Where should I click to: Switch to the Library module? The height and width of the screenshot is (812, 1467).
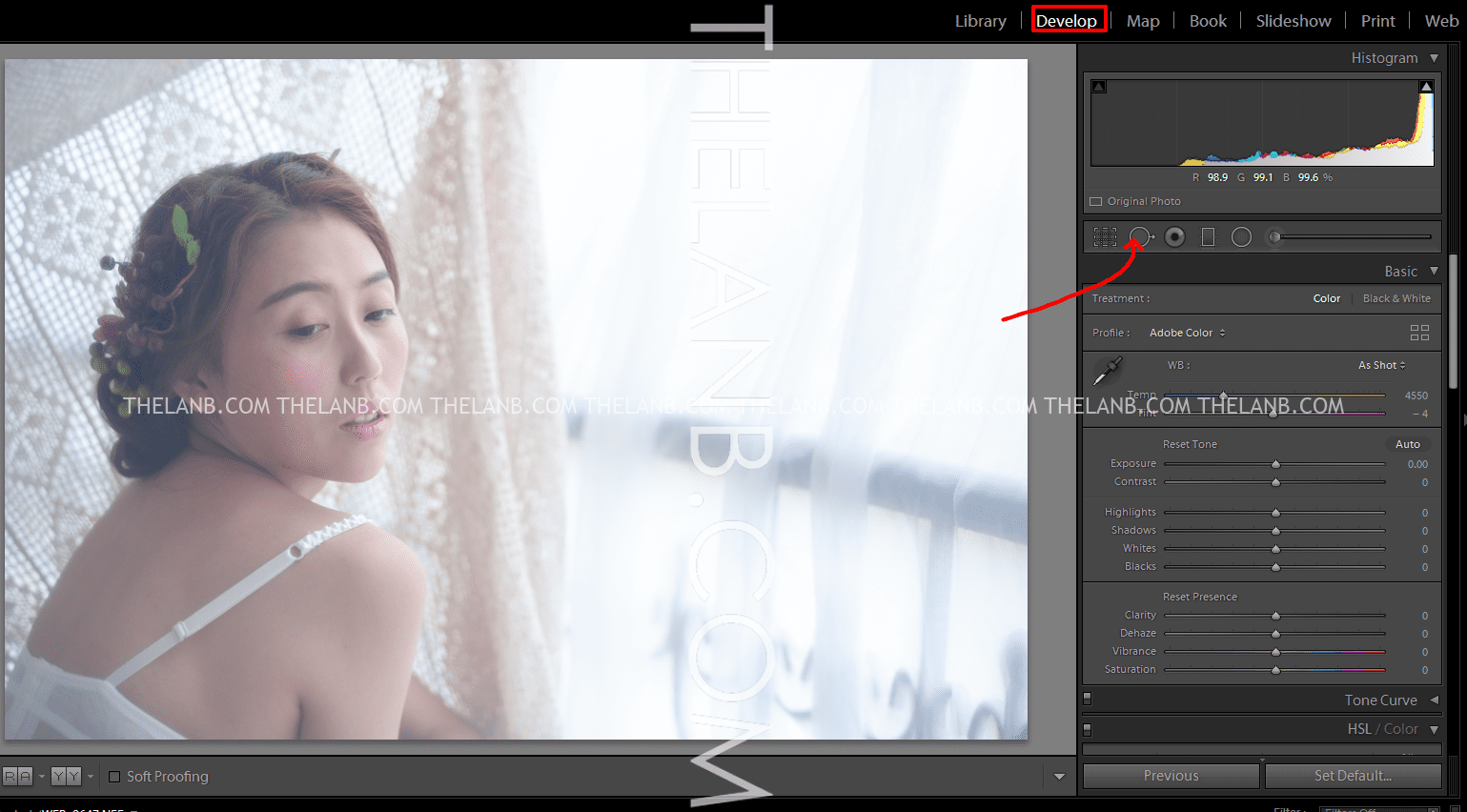980,21
